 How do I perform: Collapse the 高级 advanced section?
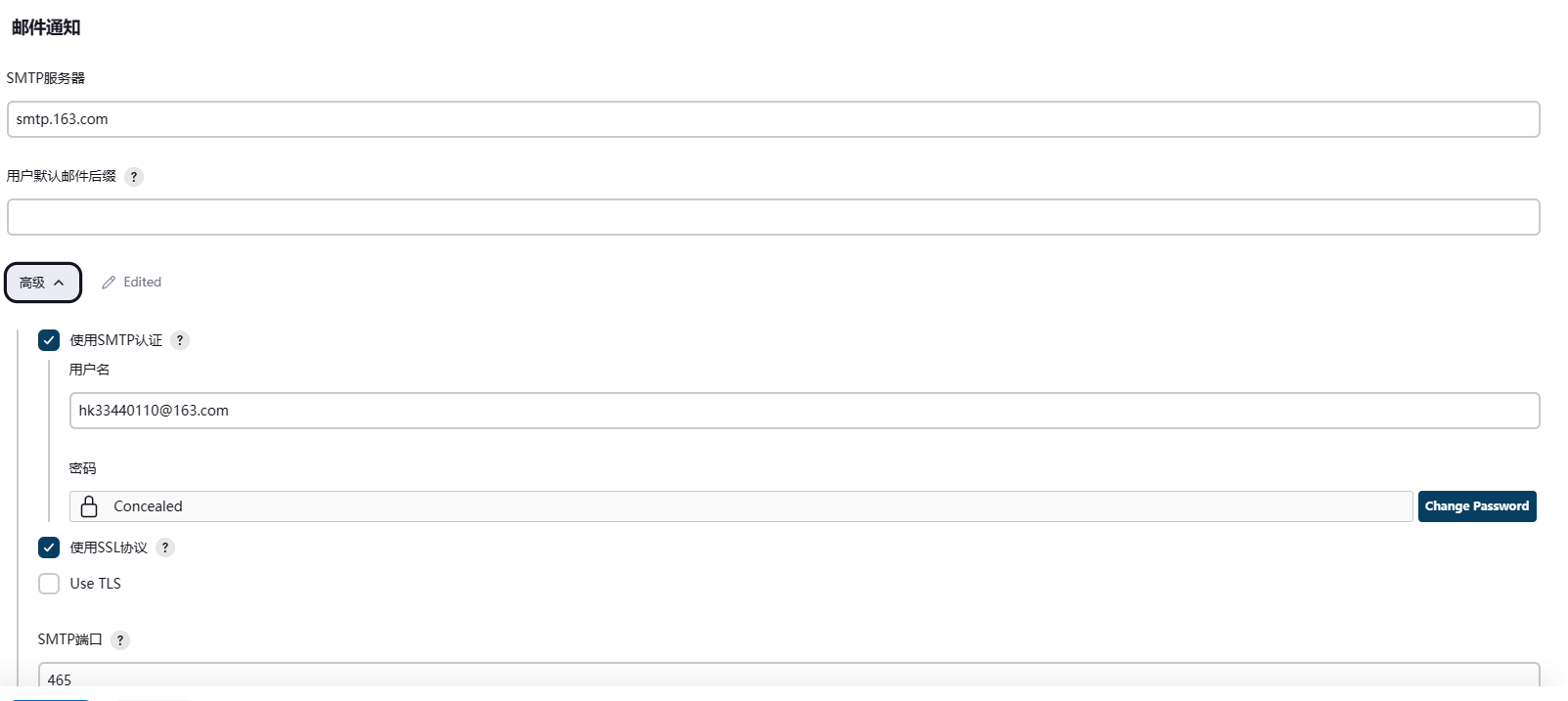42,283
